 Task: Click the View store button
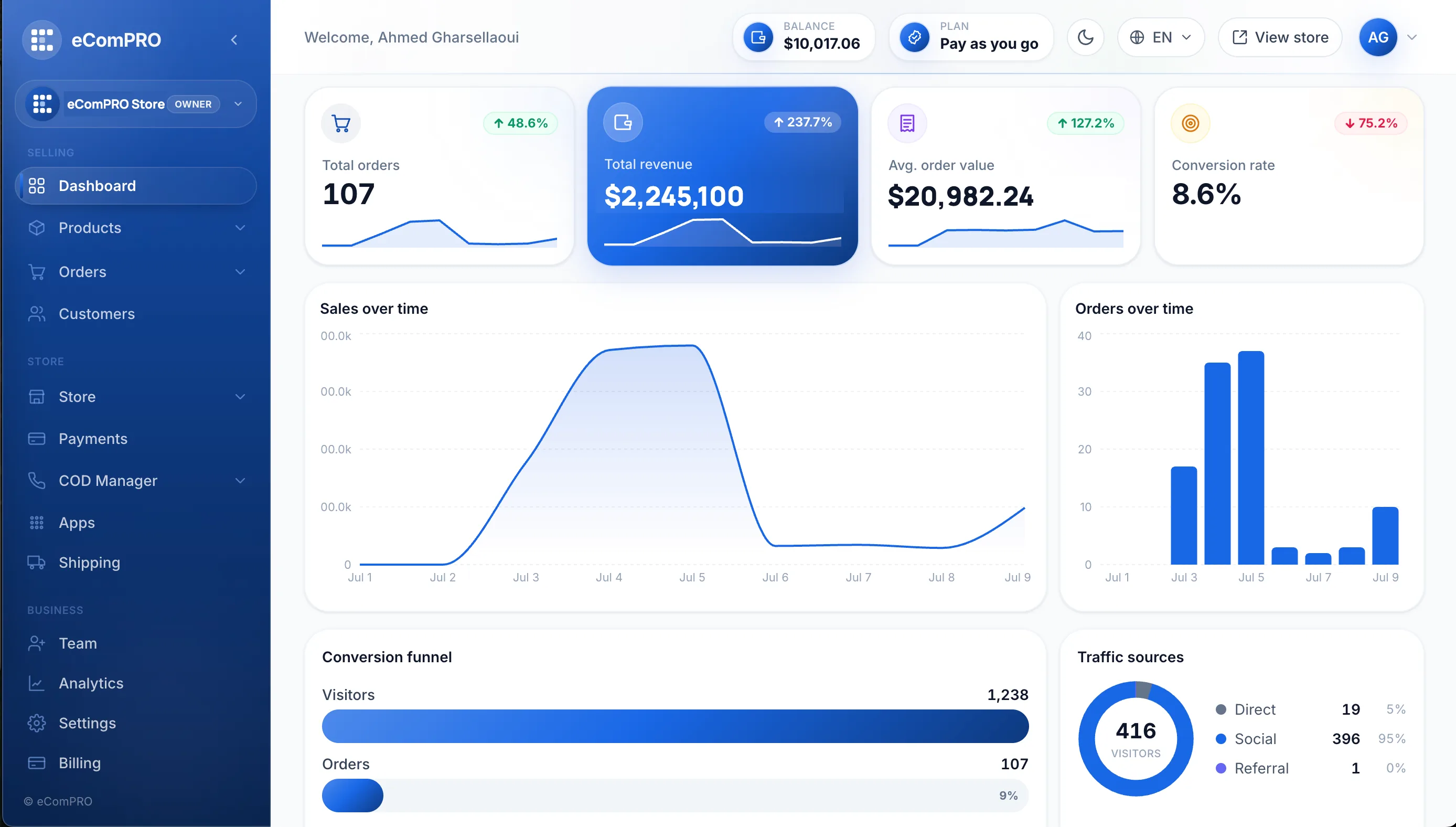coord(1280,37)
